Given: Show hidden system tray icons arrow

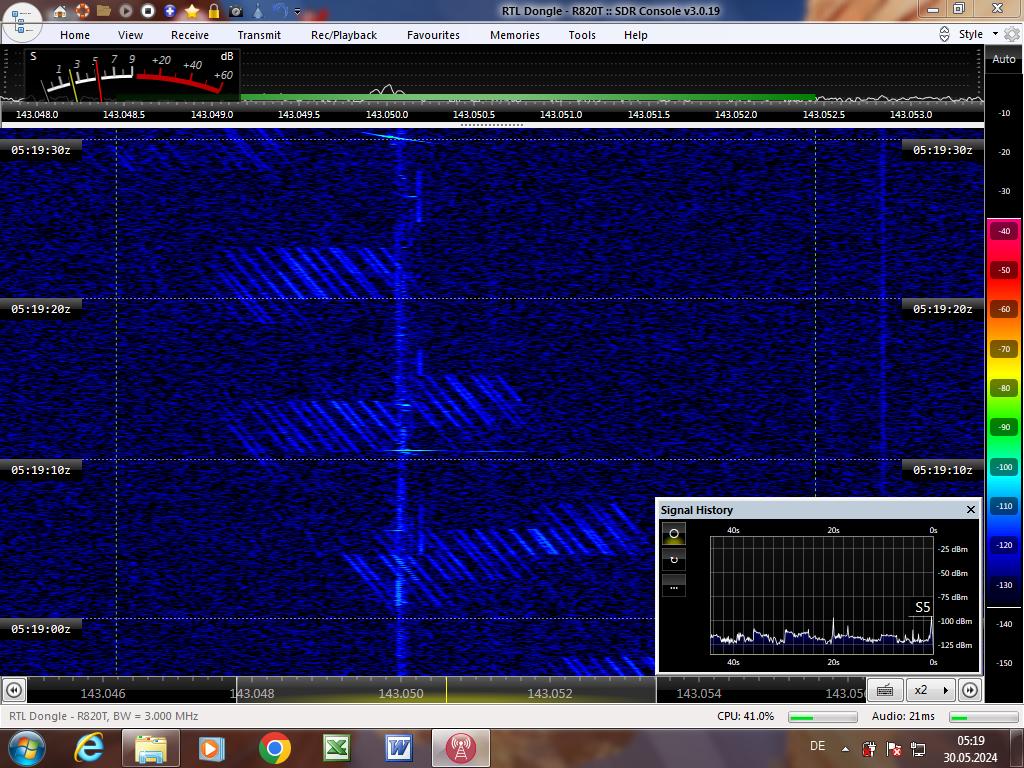Looking at the screenshot, I should click(845, 749).
